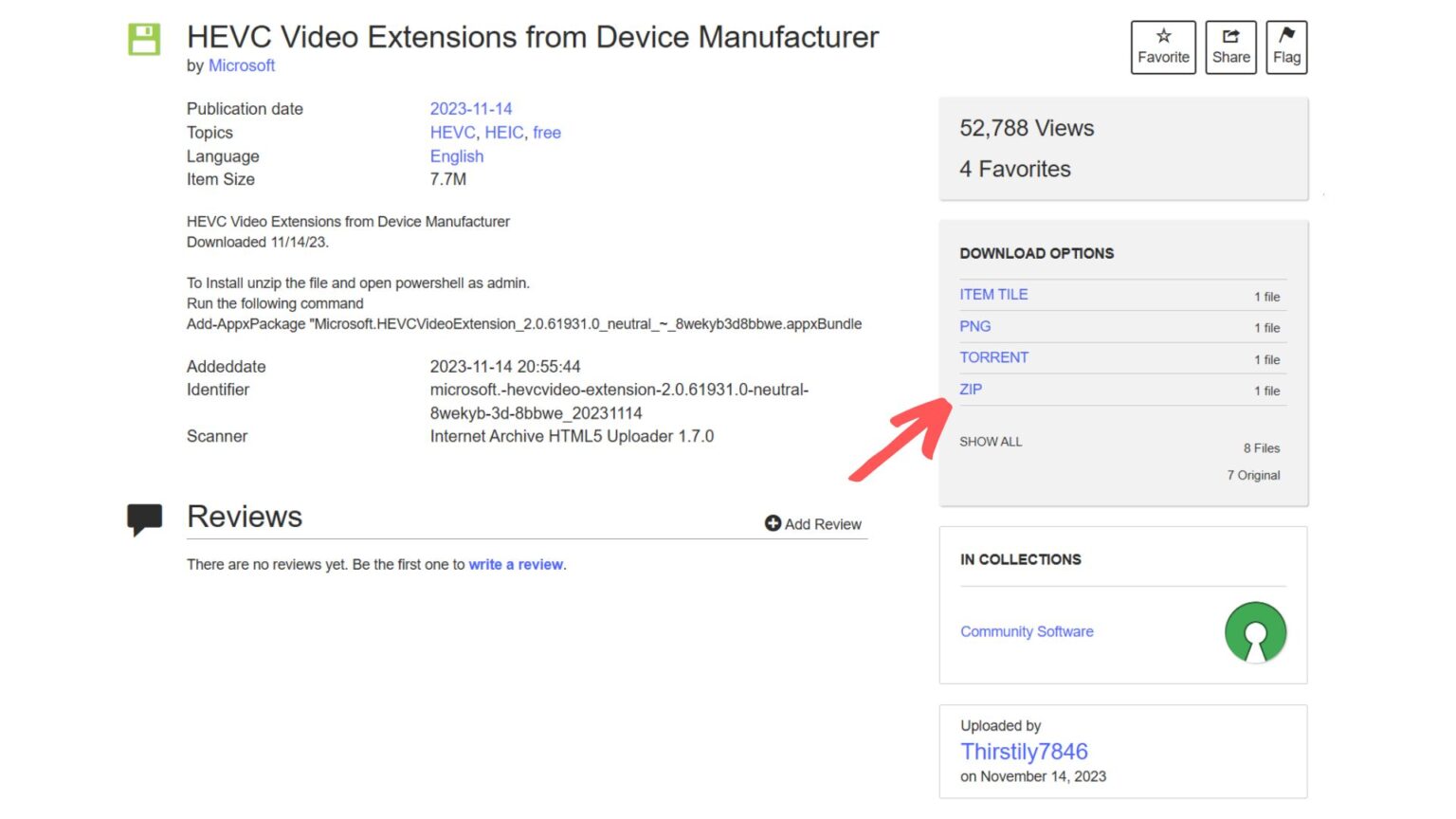
Task: Click the Share arrow icon
Action: coord(1229,34)
